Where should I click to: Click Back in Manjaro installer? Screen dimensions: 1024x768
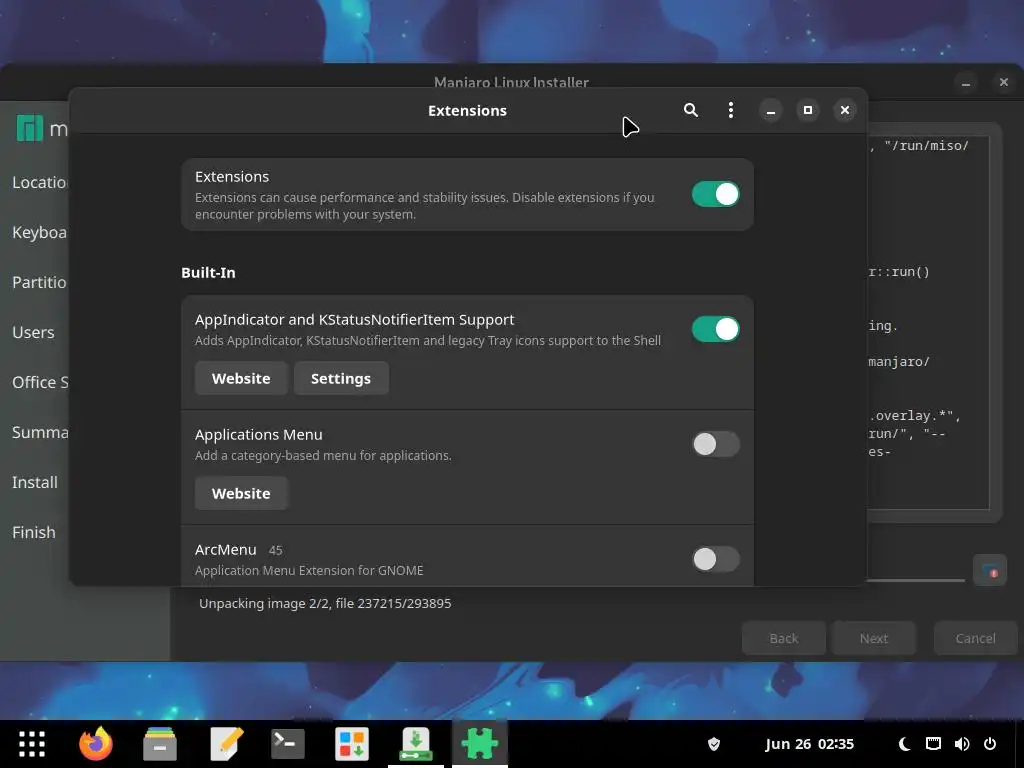pos(784,638)
